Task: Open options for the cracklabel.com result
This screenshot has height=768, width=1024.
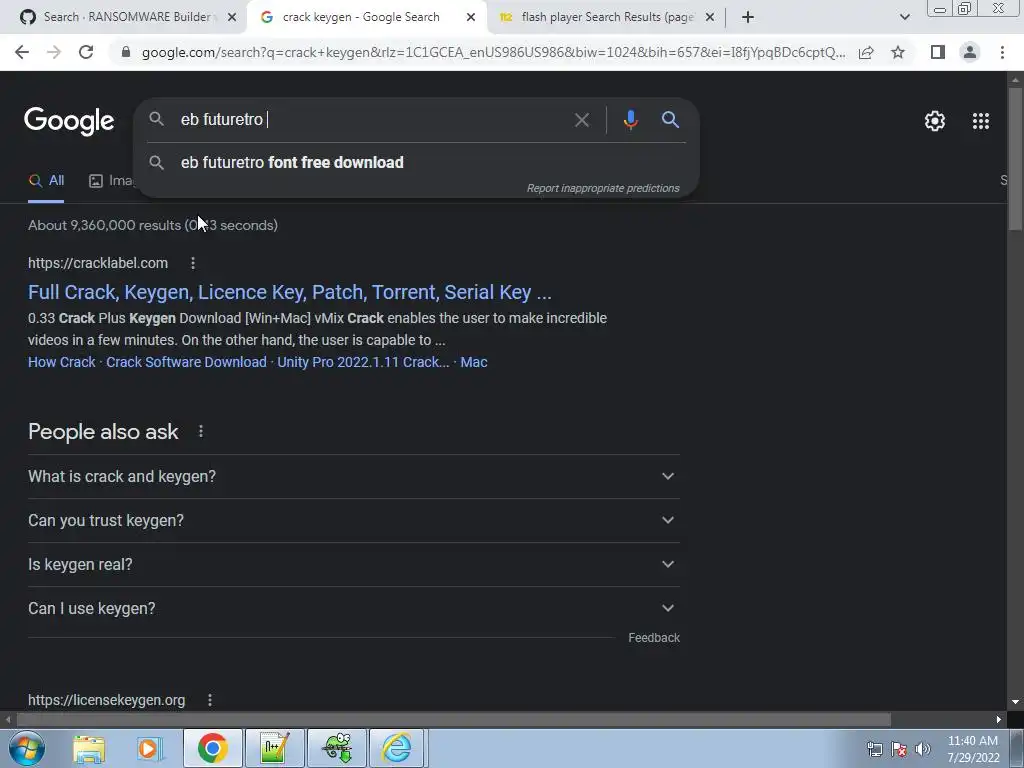Action: 193,263
